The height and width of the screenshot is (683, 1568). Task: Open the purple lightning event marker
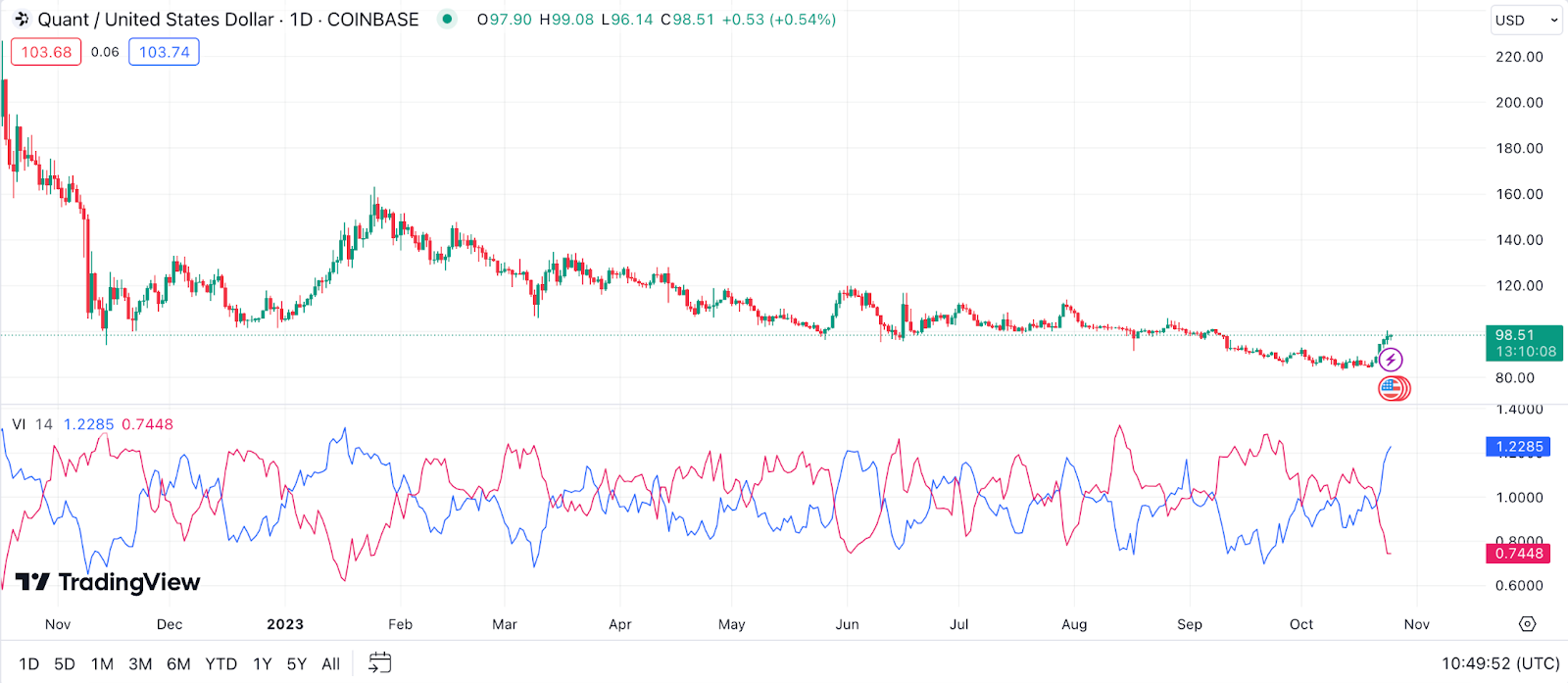click(1391, 360)
